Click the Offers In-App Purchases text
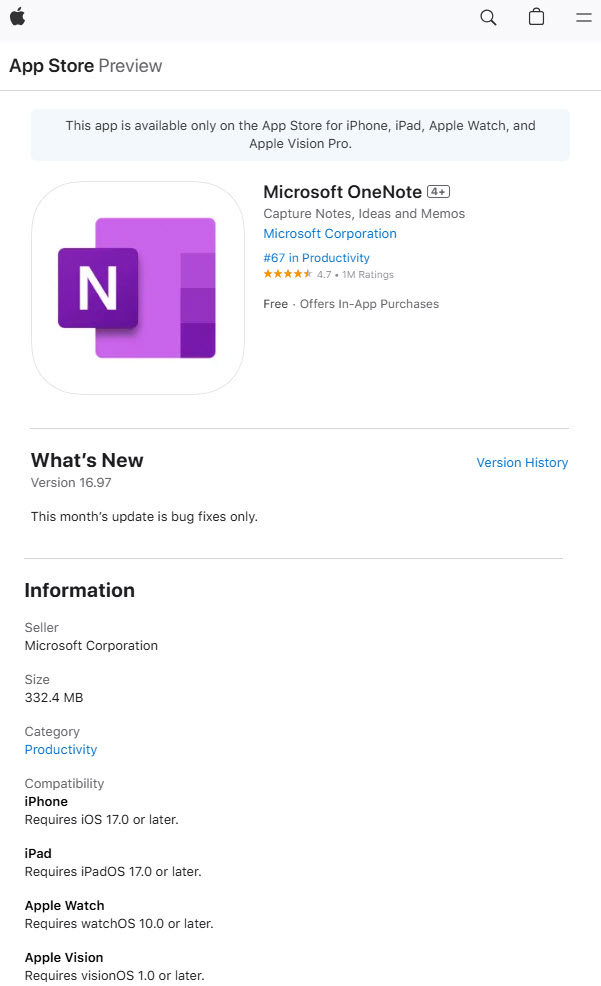Screen dimensions: 601x986 [x=369, y=304]
